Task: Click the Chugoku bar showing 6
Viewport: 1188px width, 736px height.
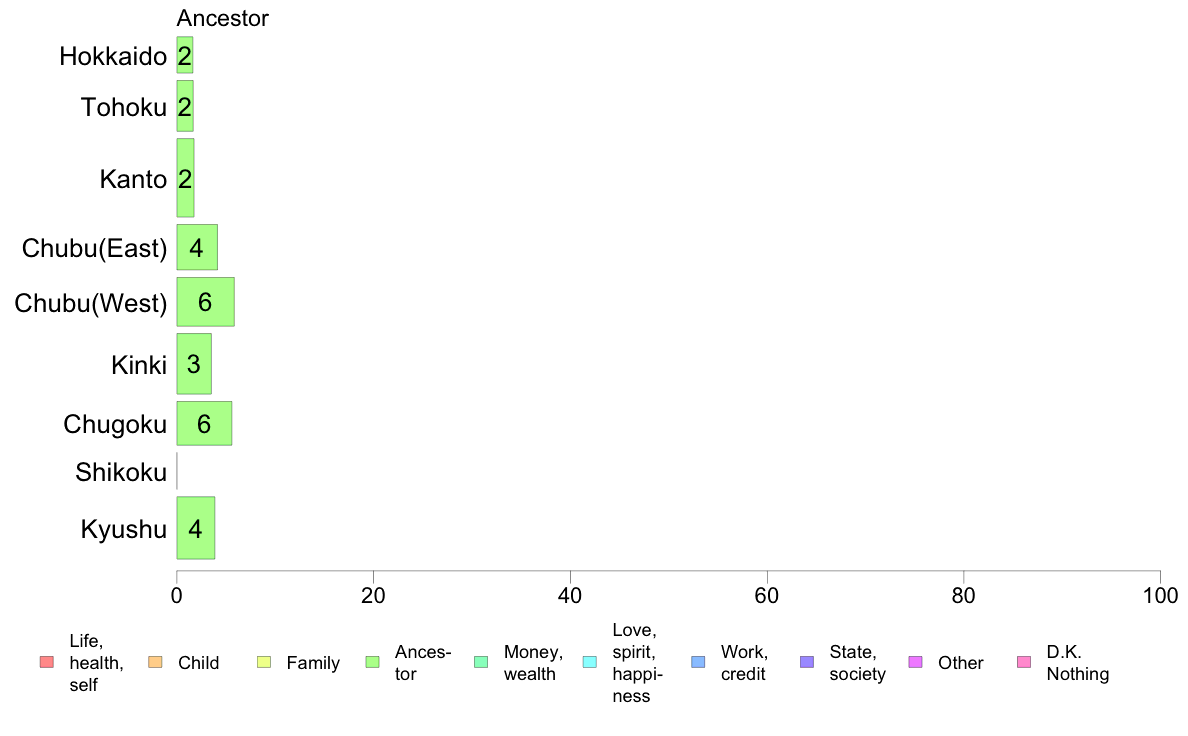Action: (x=204, y=423)
